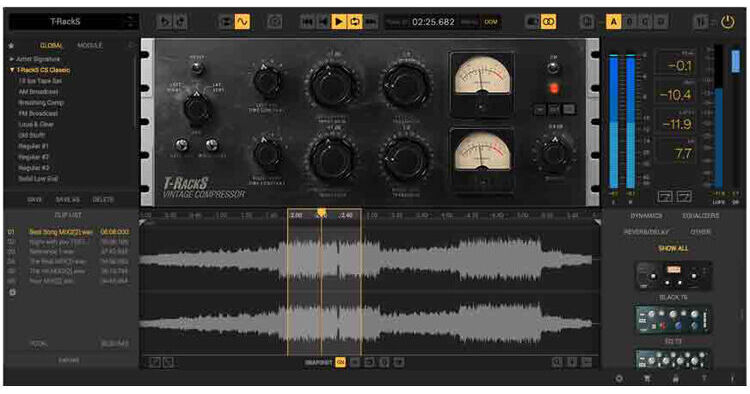Screen dimensions: 750x394
Task: Toggle the master power button
Action: pyautogui.click(x=728, y=22)
